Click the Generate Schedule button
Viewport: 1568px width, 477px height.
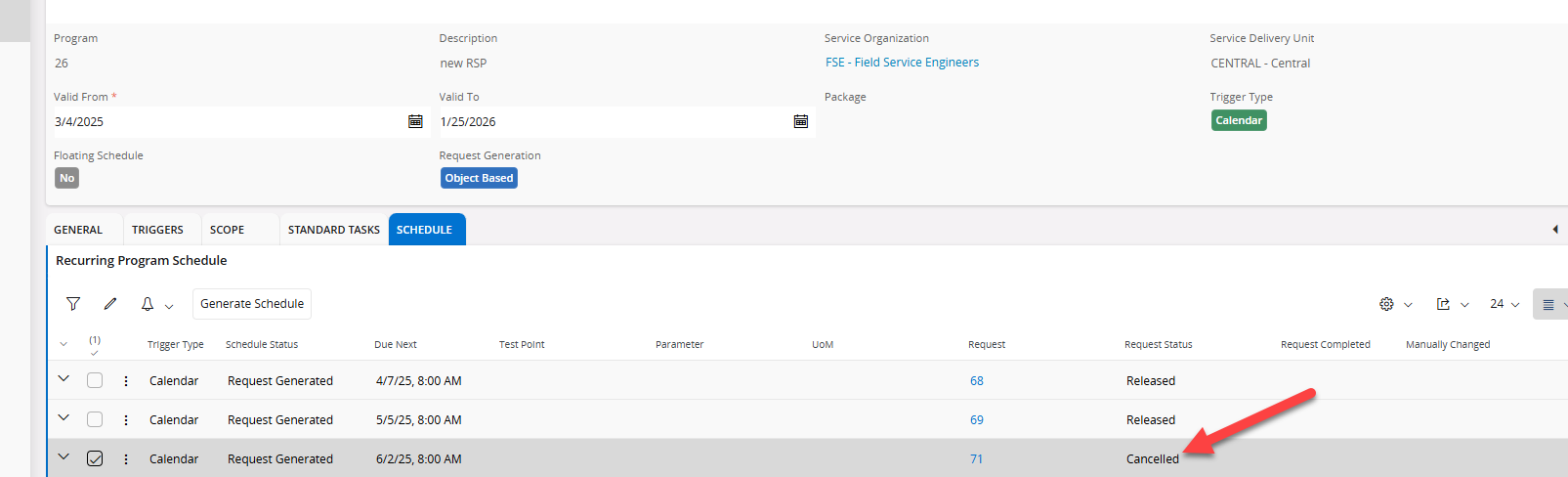[x=252, y=304]
